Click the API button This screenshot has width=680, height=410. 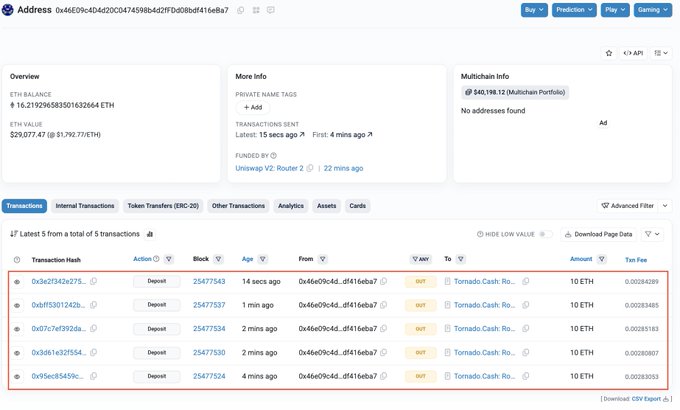pyautogui.click(x=633, y=53)
